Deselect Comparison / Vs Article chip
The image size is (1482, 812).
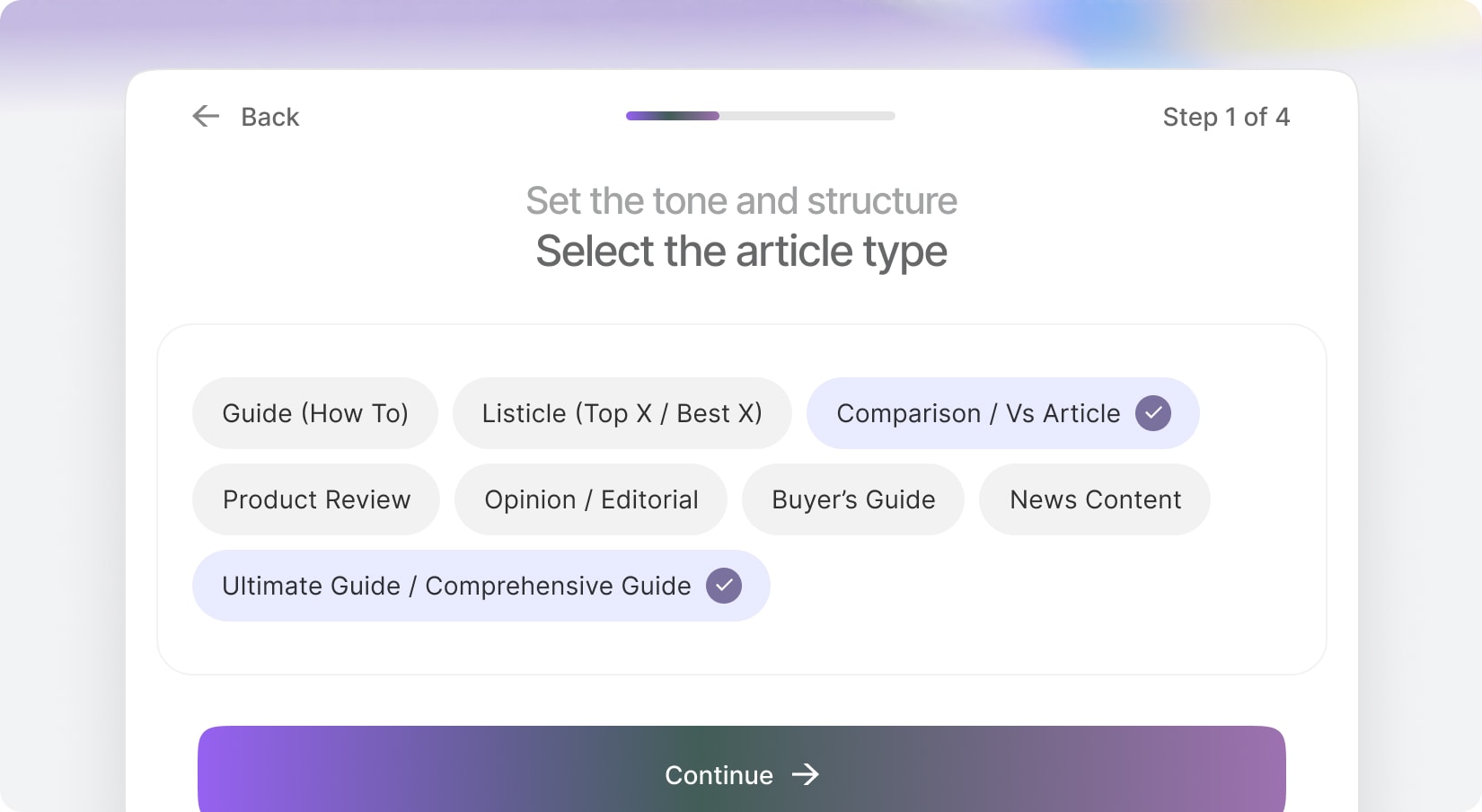click(x=978, y=413)
